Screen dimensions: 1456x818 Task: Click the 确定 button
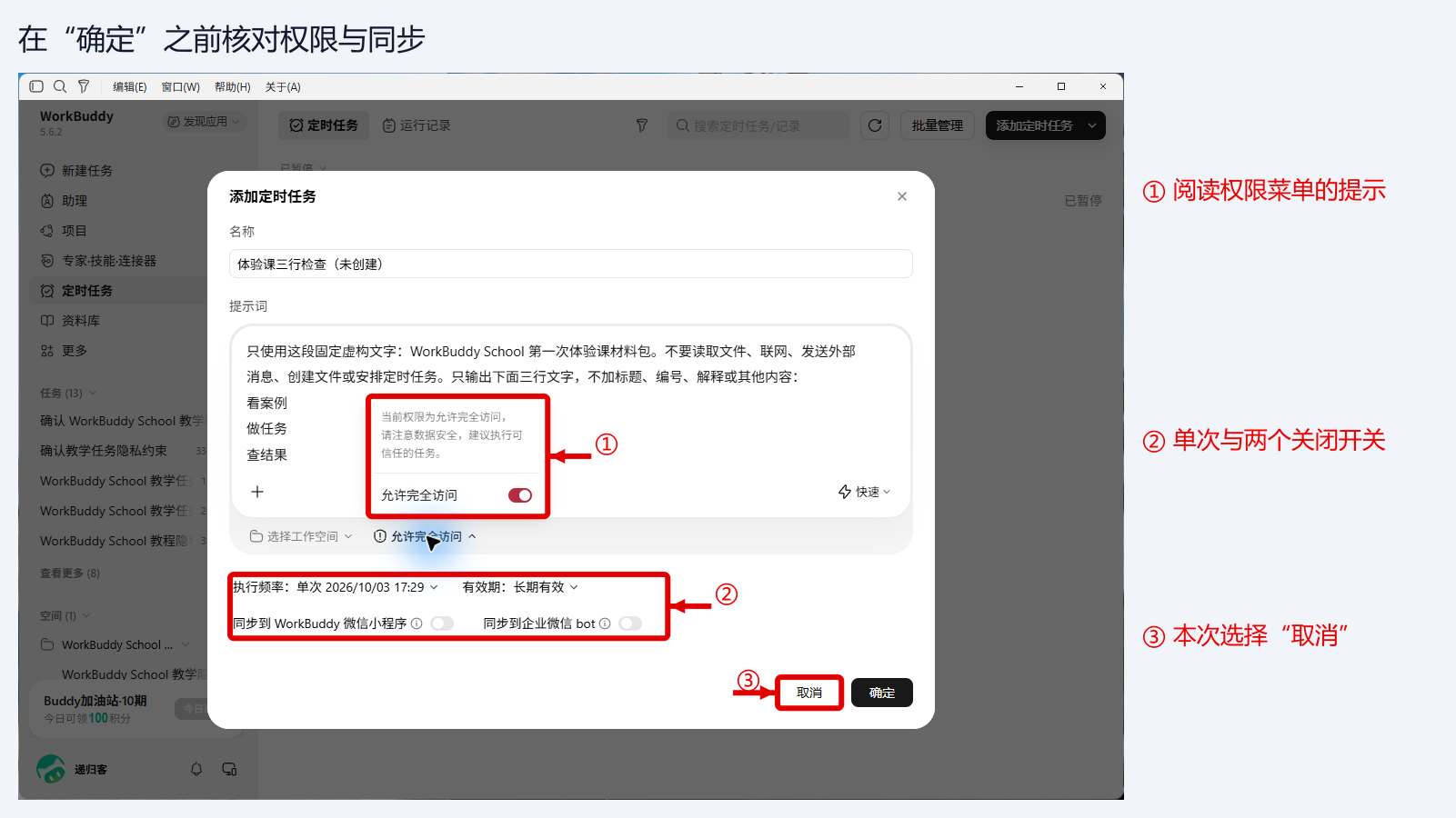(882, 693)
